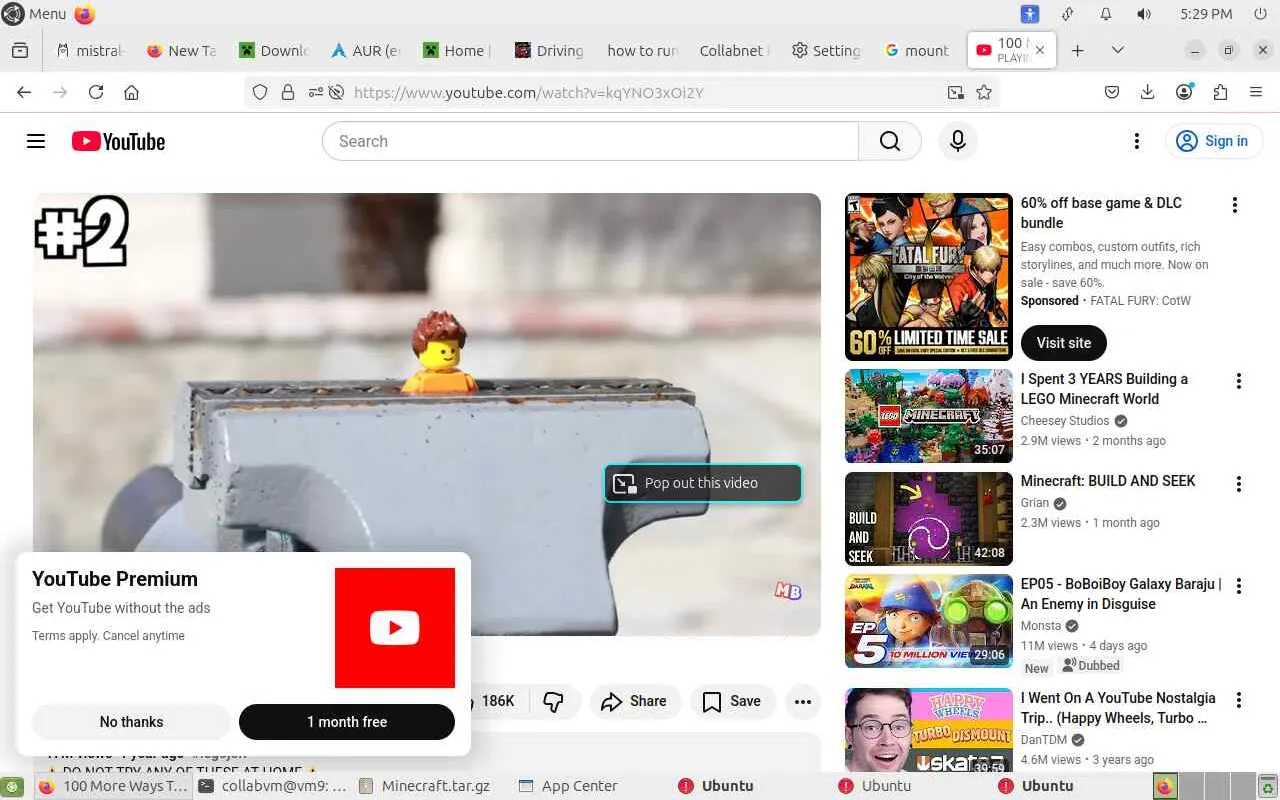Open the power menu icon in top panel
1280x800 pixels.
coord(1258,14)
